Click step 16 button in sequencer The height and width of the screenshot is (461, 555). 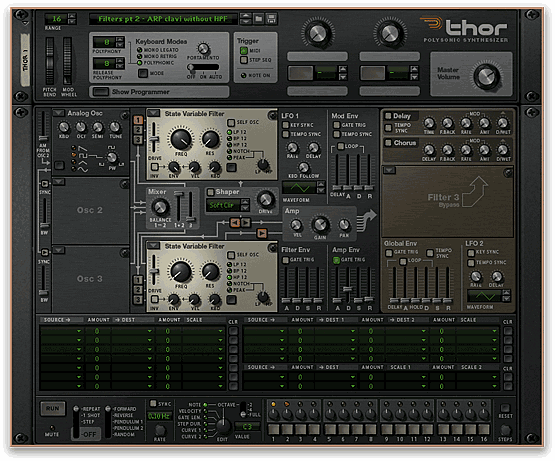pyautogui.click(x=484, y=429)
